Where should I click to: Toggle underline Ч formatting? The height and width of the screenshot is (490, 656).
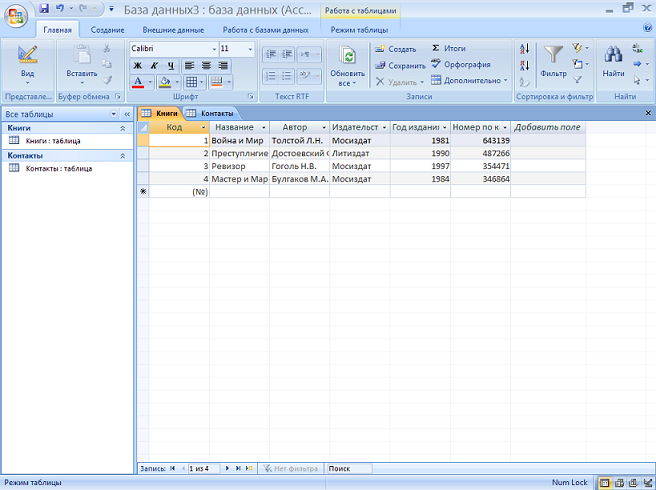click(171, 66)
